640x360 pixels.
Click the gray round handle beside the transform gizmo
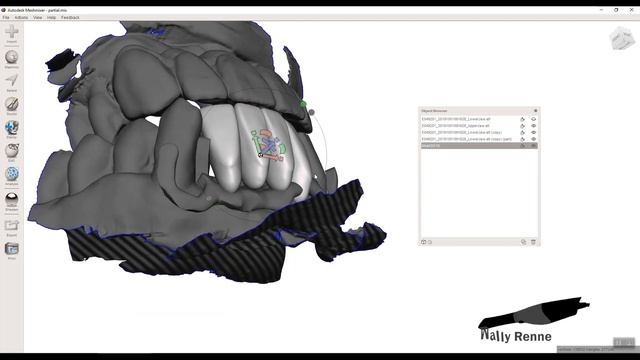(311, 112)
